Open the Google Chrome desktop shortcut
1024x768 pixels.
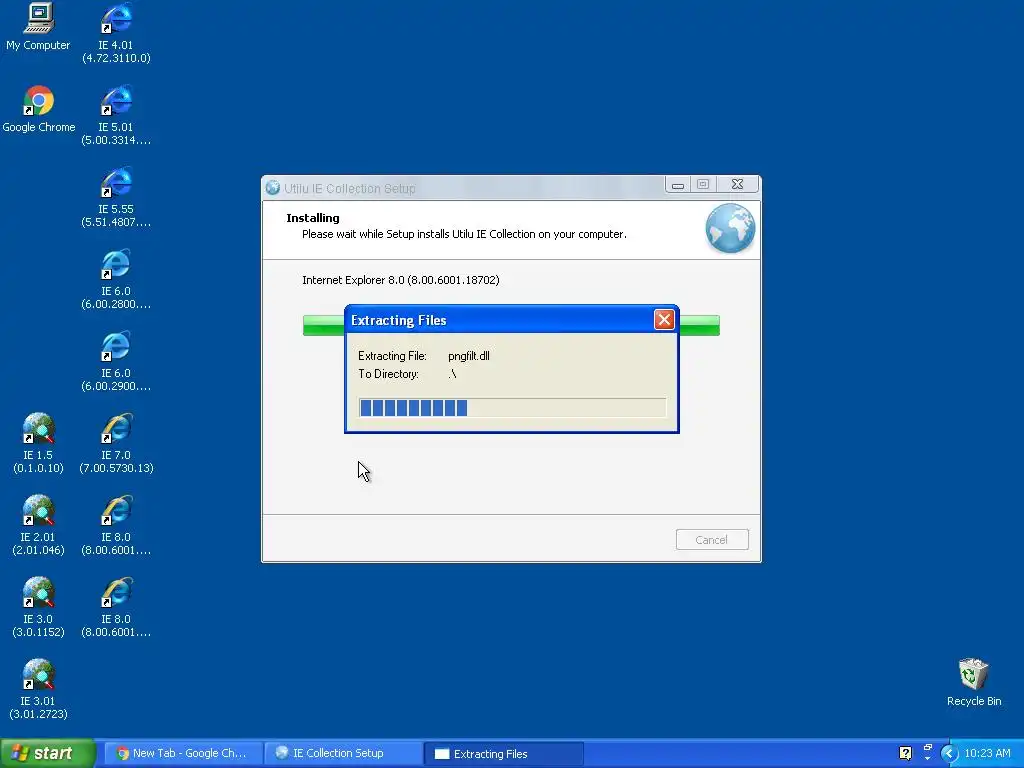pyautogui.click(x=39, y=109)
